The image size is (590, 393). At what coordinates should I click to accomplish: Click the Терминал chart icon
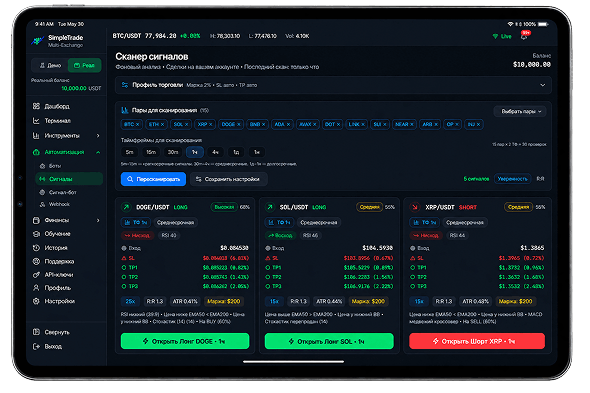tap(36, 120)
